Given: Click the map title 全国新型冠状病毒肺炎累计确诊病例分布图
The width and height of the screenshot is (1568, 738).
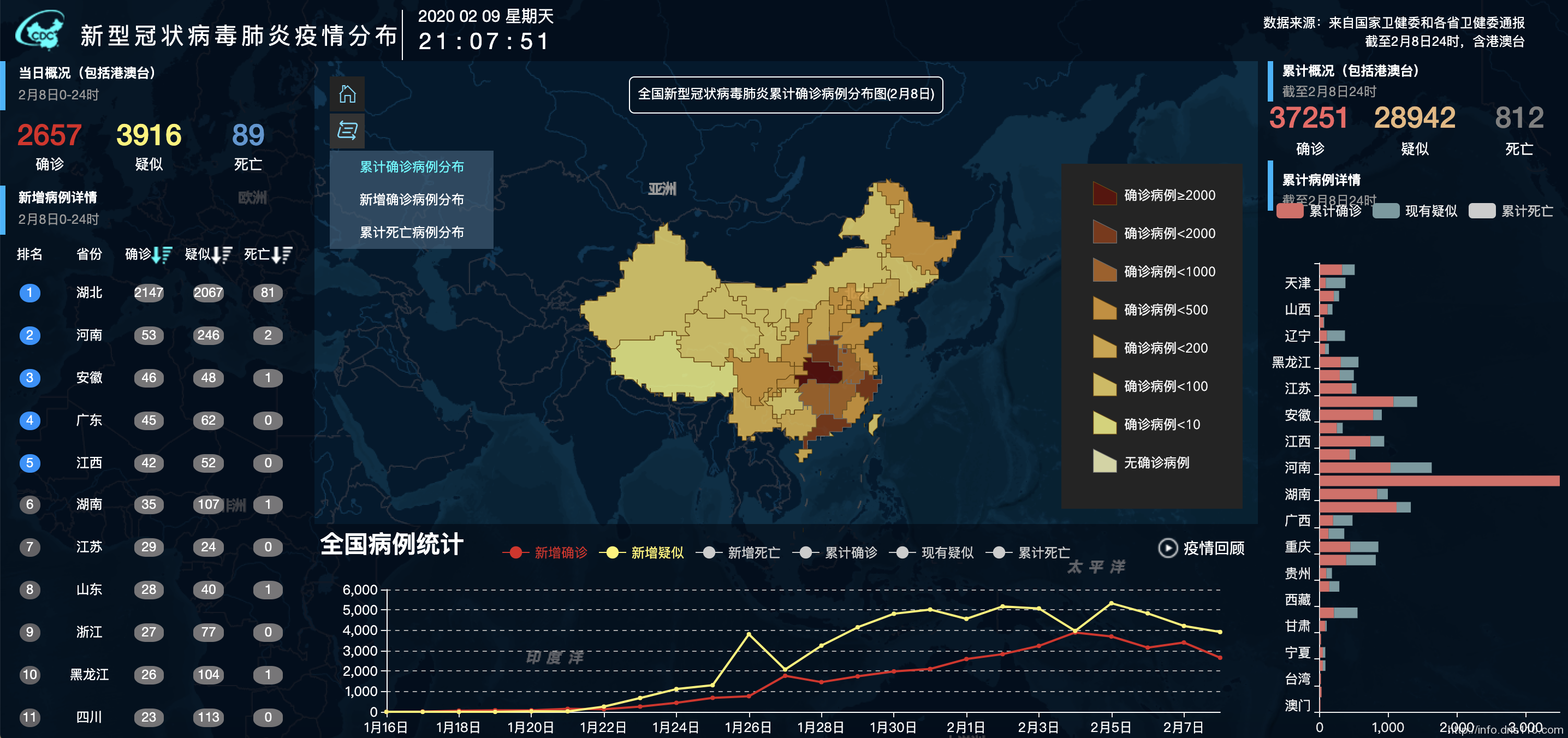Looking at the screenshot, I should pyautogui.click(x=786, y=94).
